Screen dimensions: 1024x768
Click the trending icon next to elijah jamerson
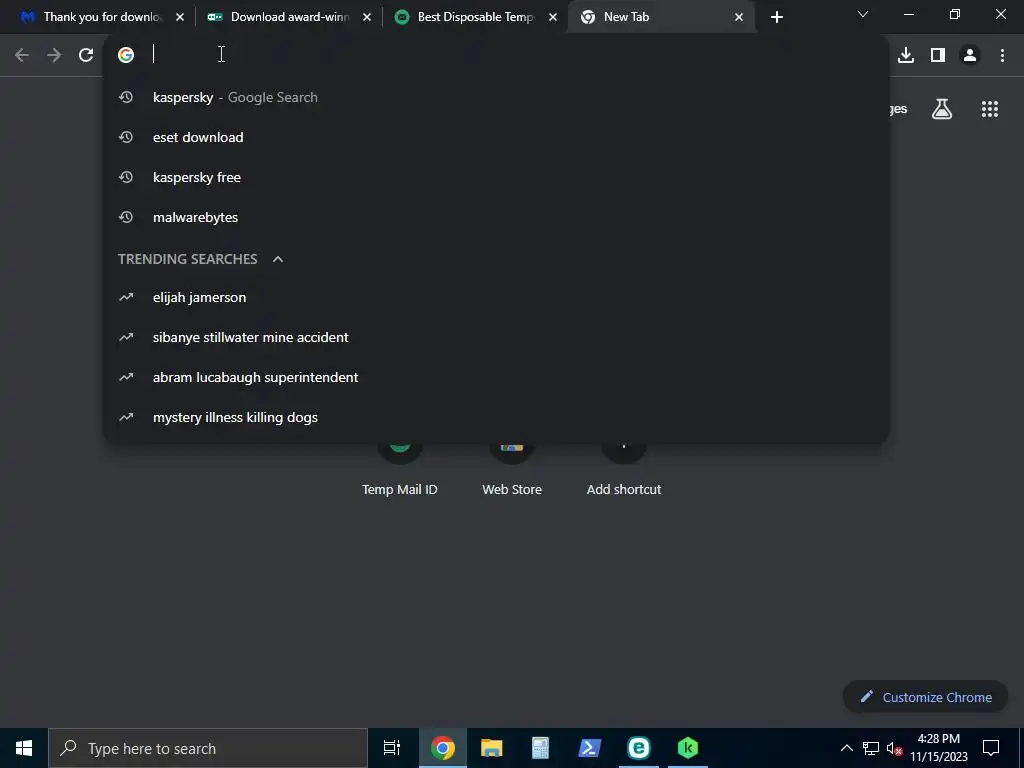tap(126, 297)
